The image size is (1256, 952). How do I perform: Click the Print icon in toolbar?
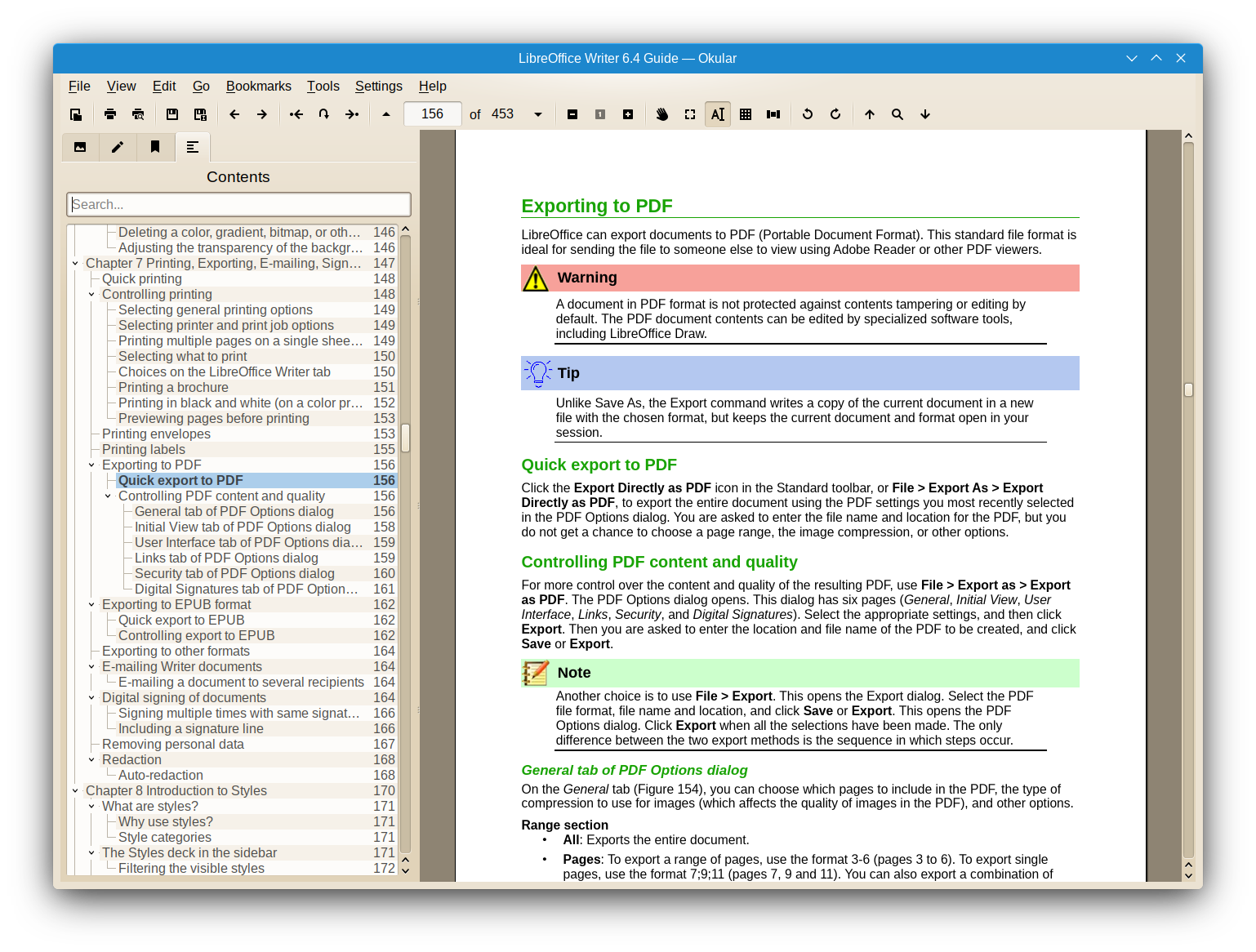[110, 114]
